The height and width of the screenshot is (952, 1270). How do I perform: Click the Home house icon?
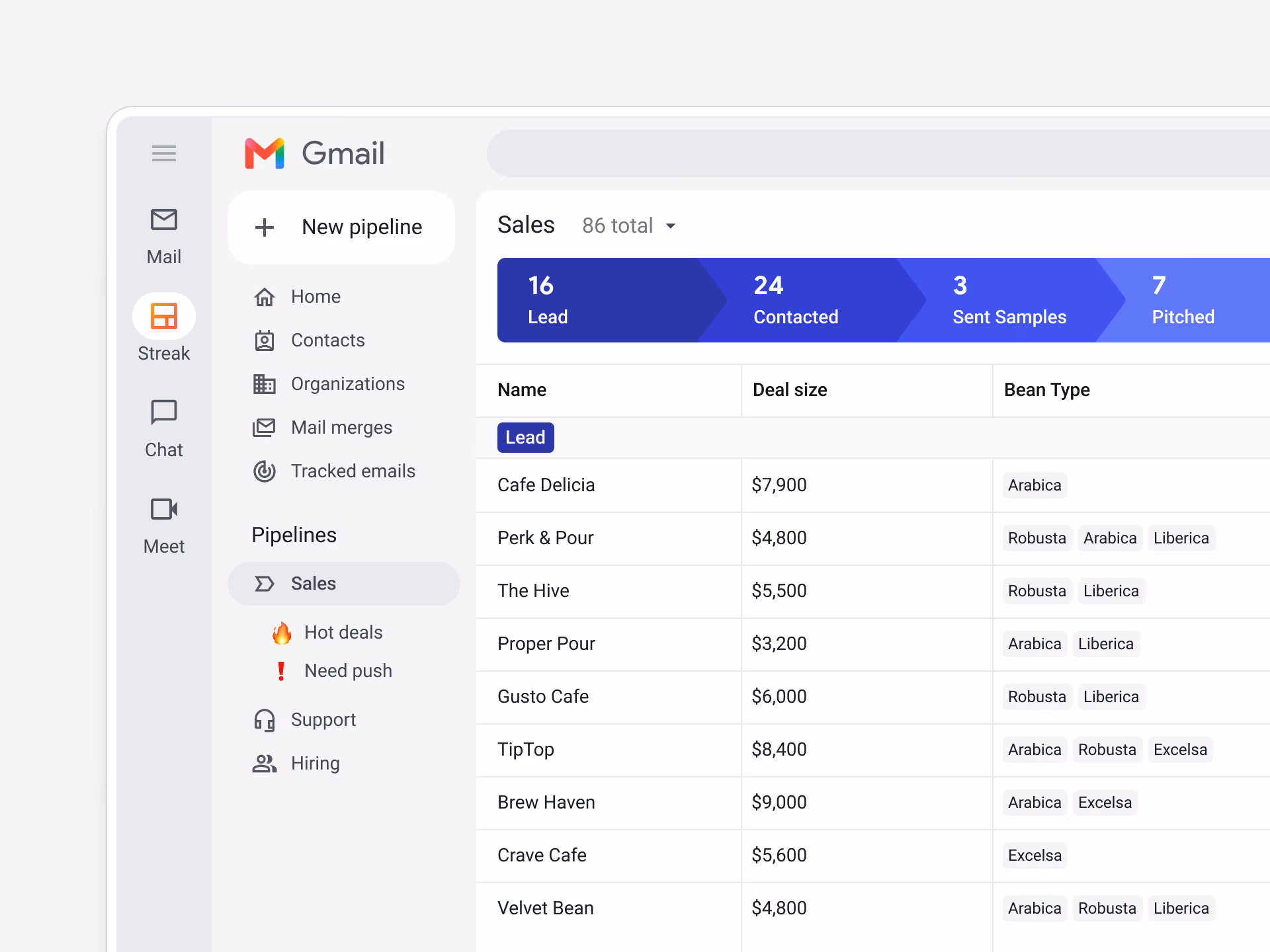pos(265,297)
